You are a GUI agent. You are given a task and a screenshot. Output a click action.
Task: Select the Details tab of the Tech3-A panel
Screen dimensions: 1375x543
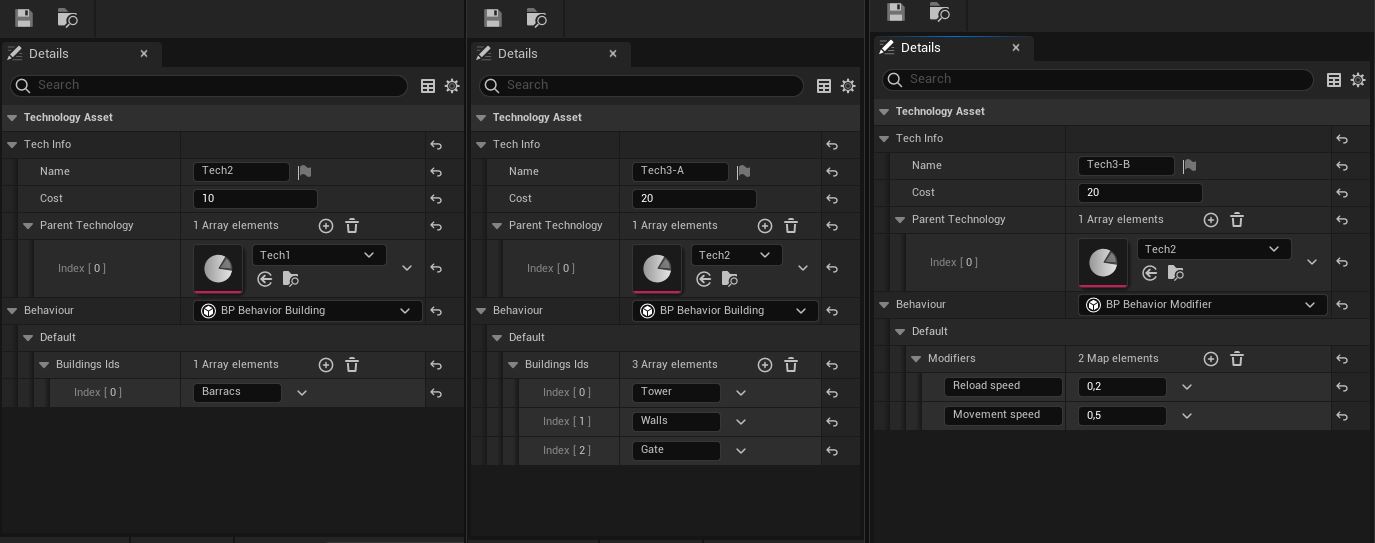517,54
